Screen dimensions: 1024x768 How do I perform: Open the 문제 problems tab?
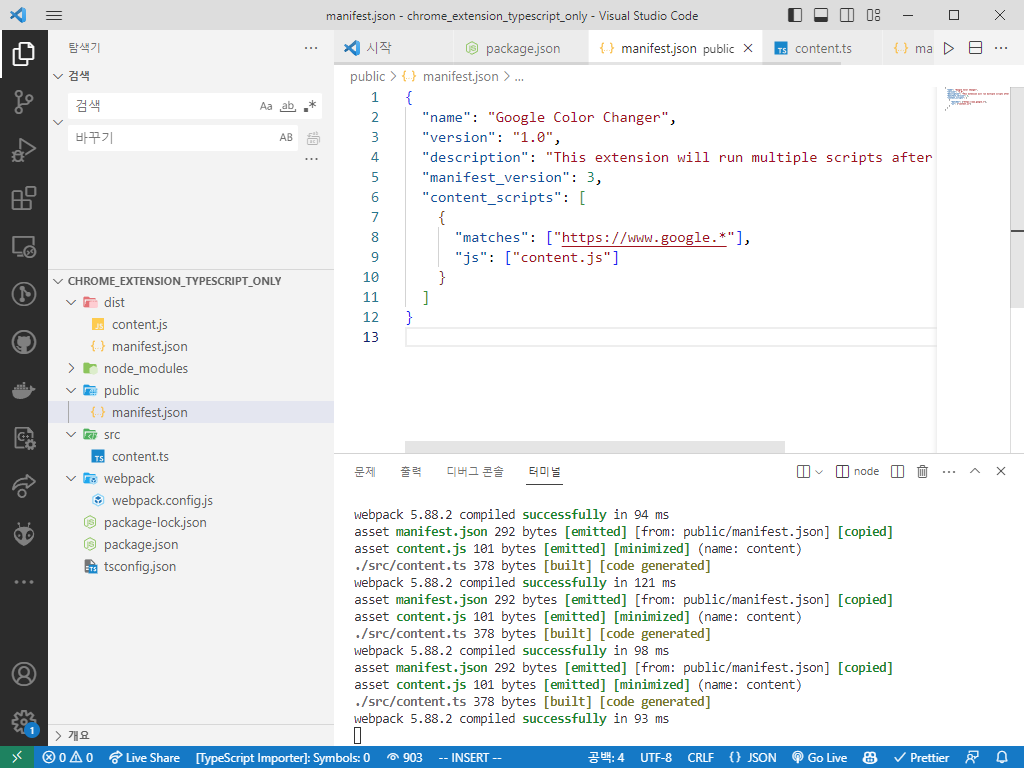pos(365,472)
